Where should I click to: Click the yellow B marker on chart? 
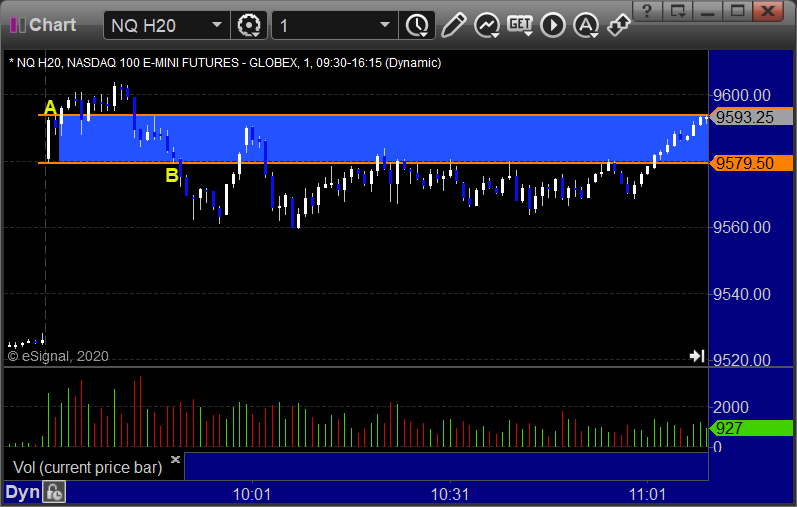[172, 175]
